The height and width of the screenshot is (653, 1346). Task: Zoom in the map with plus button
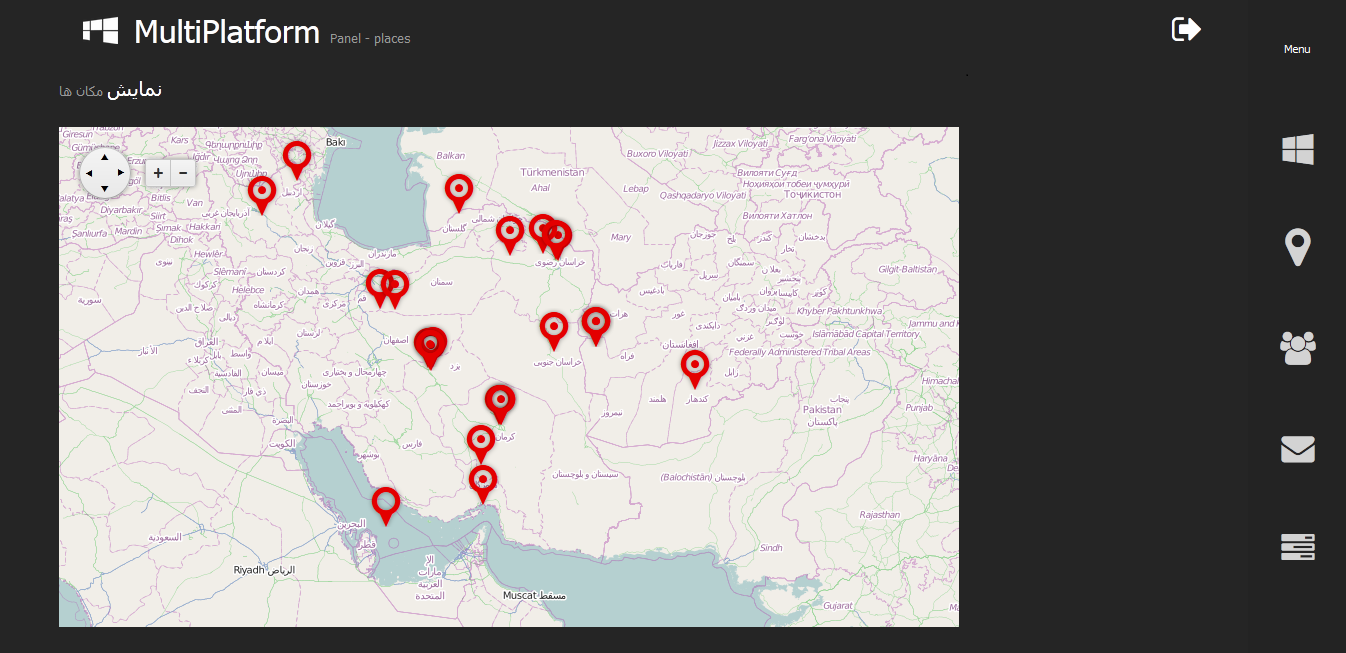[158, 173]
